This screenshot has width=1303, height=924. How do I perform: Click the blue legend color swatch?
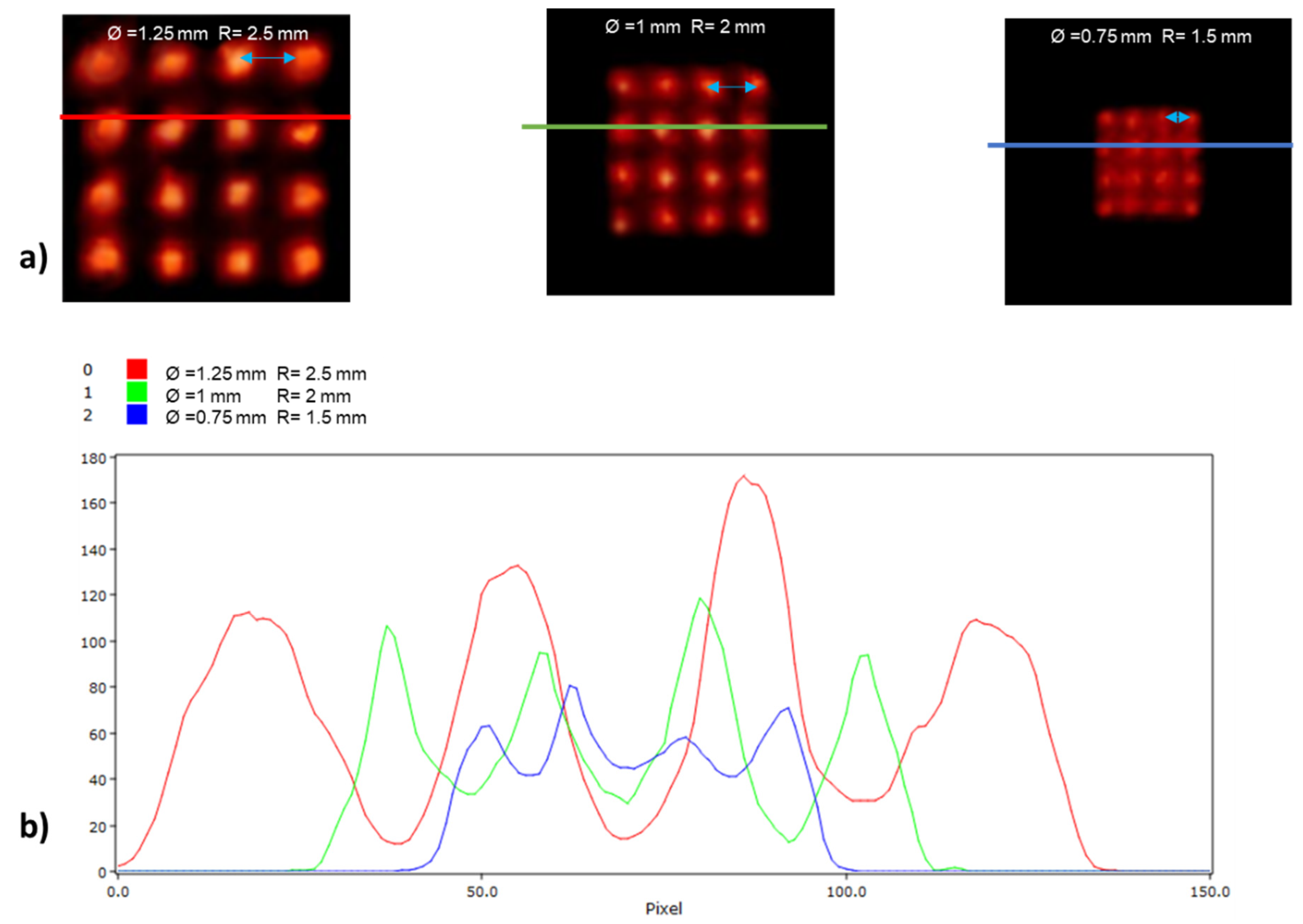point(136,415)
